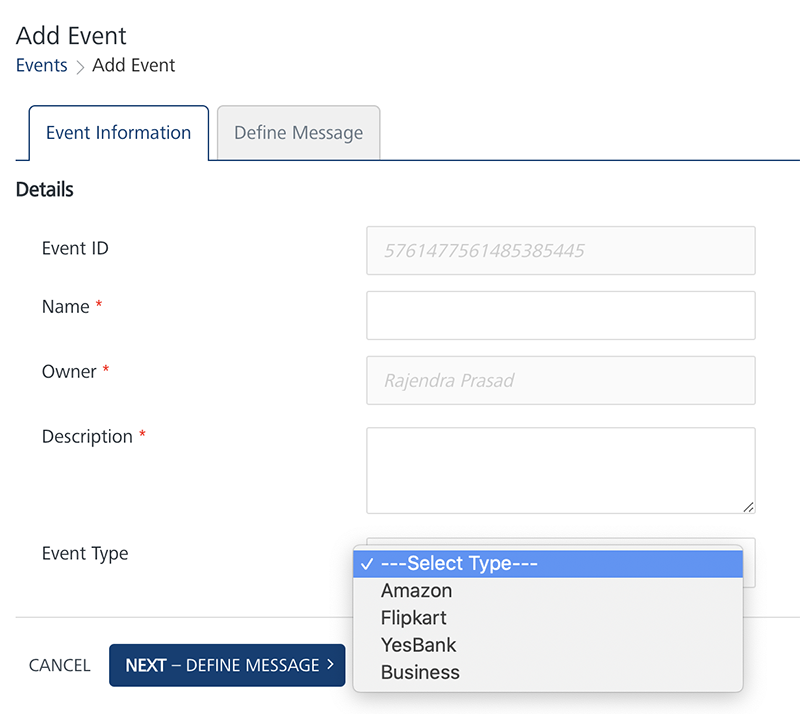Click the Owner field showing Rajendra Prasad
800x714 pixels.
(x=560, y=381)
